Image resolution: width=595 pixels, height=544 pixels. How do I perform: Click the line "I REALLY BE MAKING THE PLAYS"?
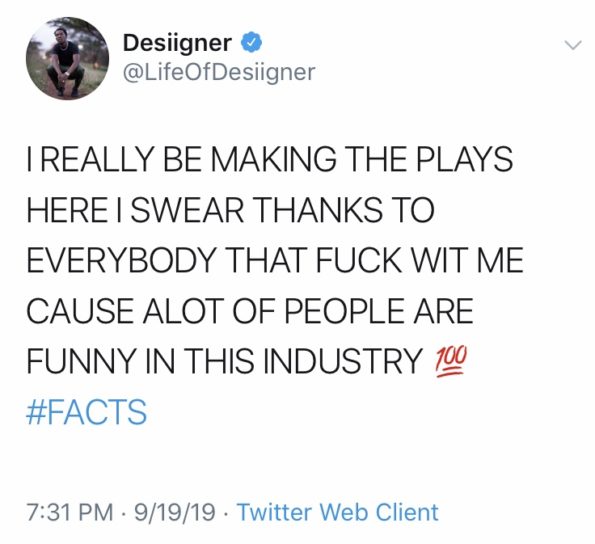point(270,159)
